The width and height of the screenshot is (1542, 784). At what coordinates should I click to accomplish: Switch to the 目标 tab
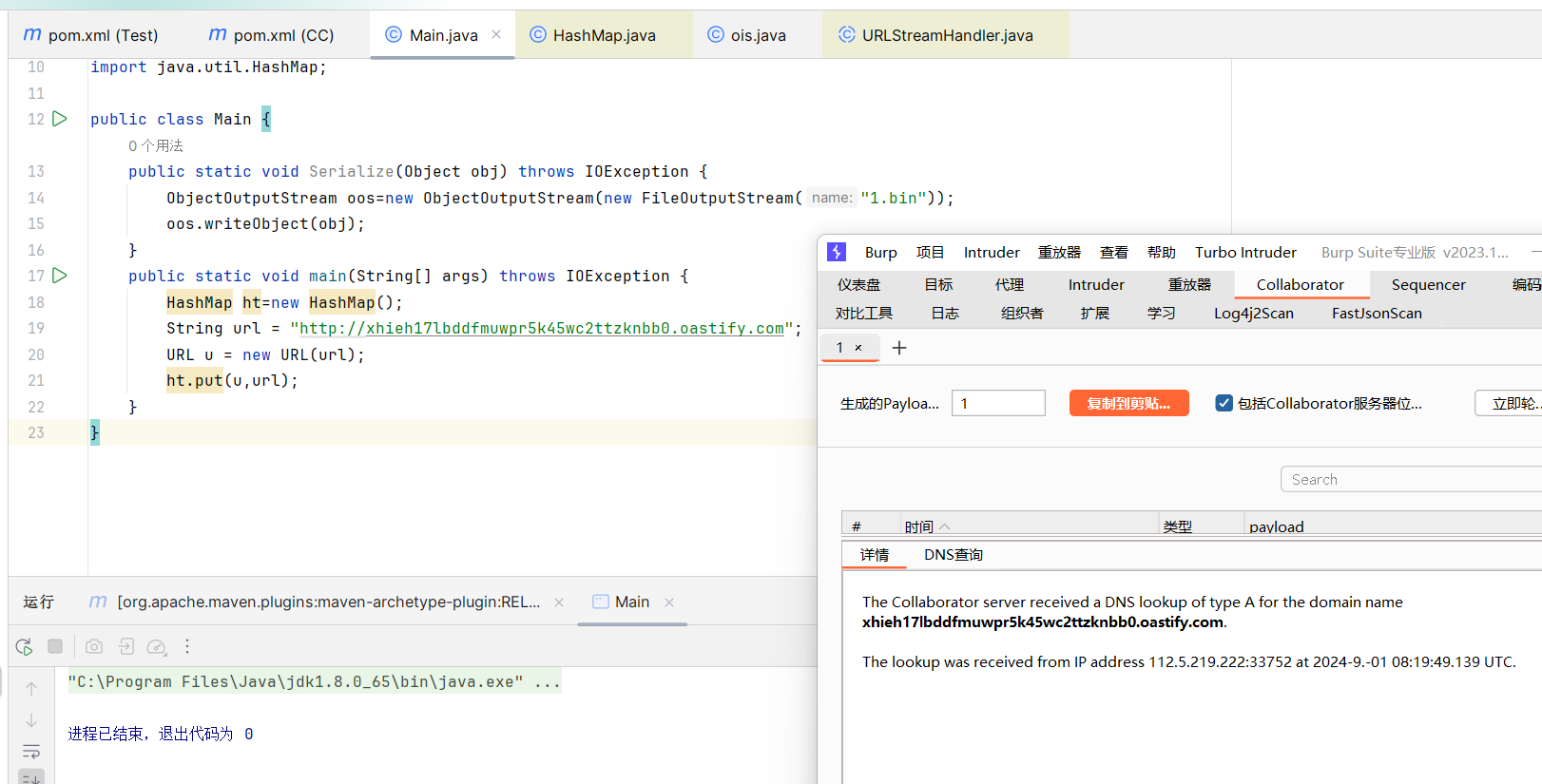[938, 285]
